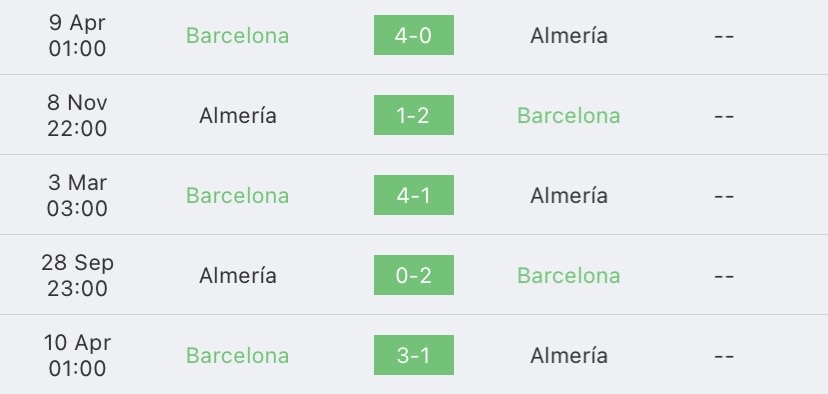Screen dimensions: 828x394
Task: Select Barcelona away team on 28 Sep
Action: tap(569, 276)
